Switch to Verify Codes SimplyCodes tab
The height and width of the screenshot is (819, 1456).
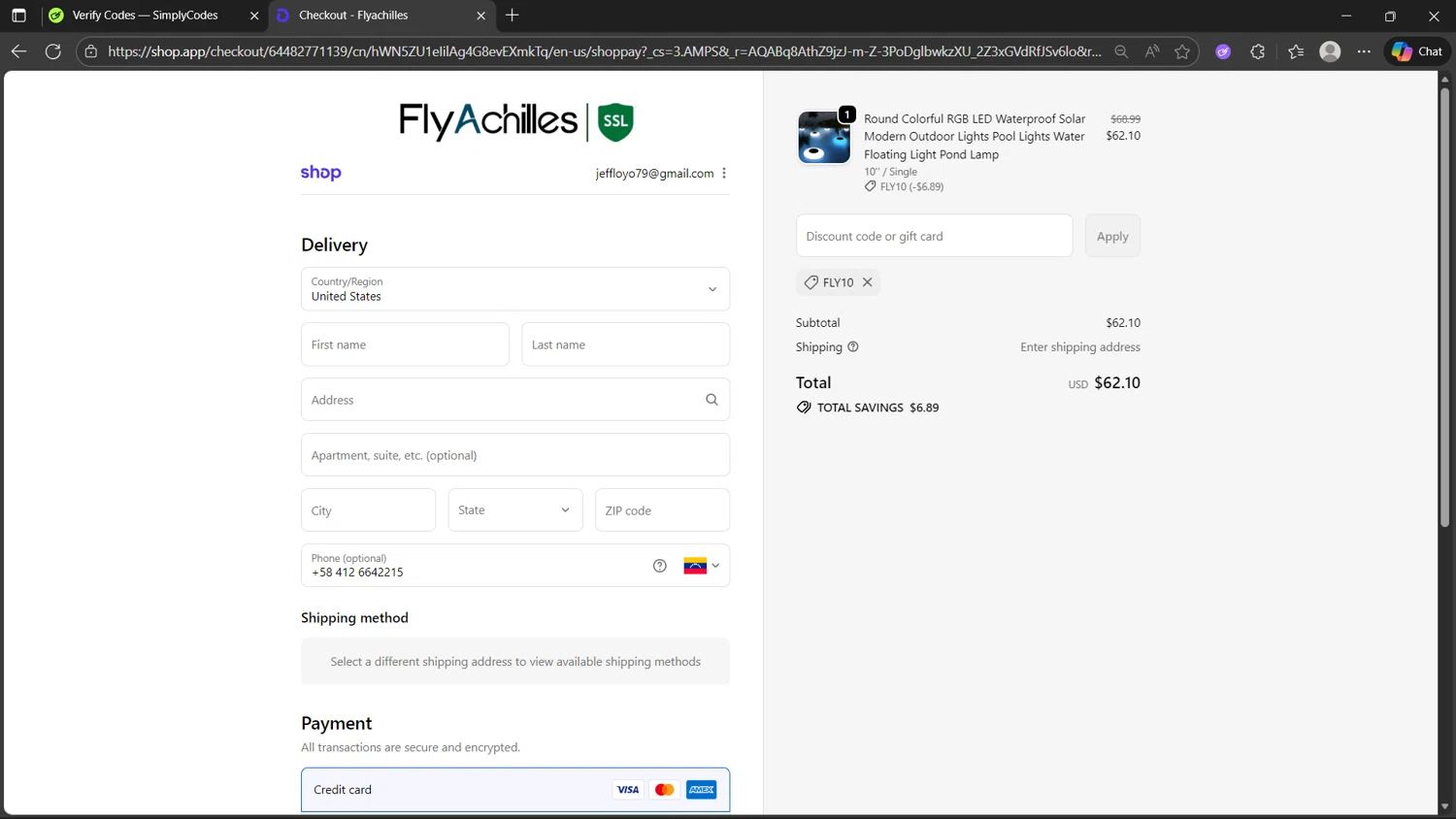146,16
